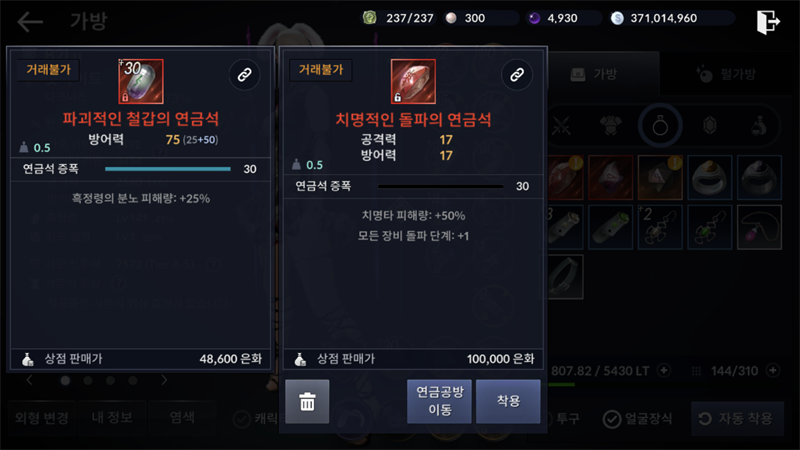Click link icon on 치명적인 돌파의 연금석 panel
Screen dimensions: 800x450
pyautogui.click(x=517, y=75)
